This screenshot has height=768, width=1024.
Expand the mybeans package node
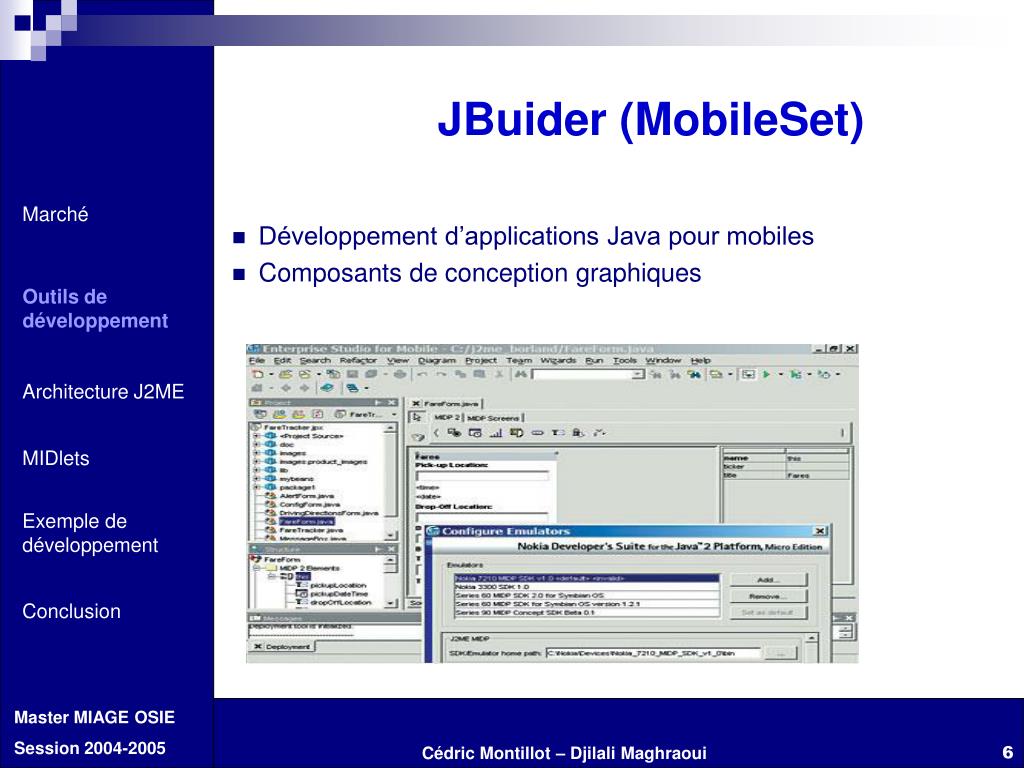point(256,479)
